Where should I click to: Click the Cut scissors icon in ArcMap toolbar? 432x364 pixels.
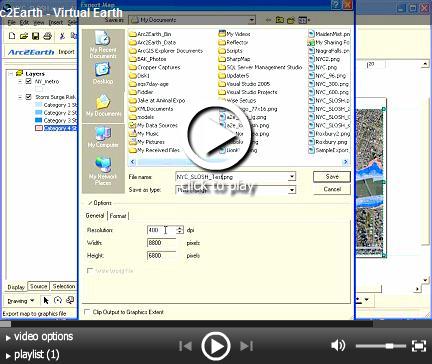pos(62,36)
